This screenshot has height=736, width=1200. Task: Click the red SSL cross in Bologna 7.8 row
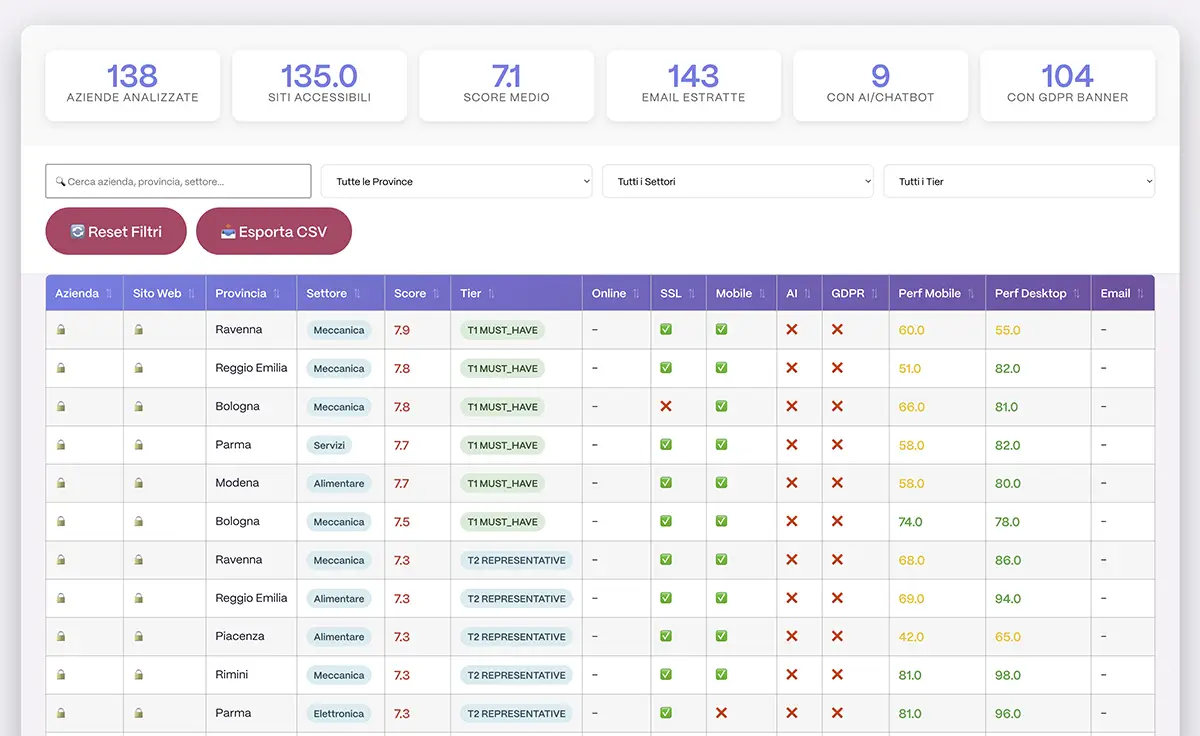(666, 406)
